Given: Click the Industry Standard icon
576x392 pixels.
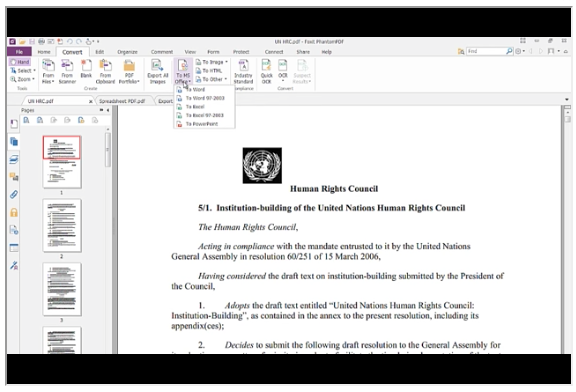Looking at the screenshot, I should click(243, 71).
